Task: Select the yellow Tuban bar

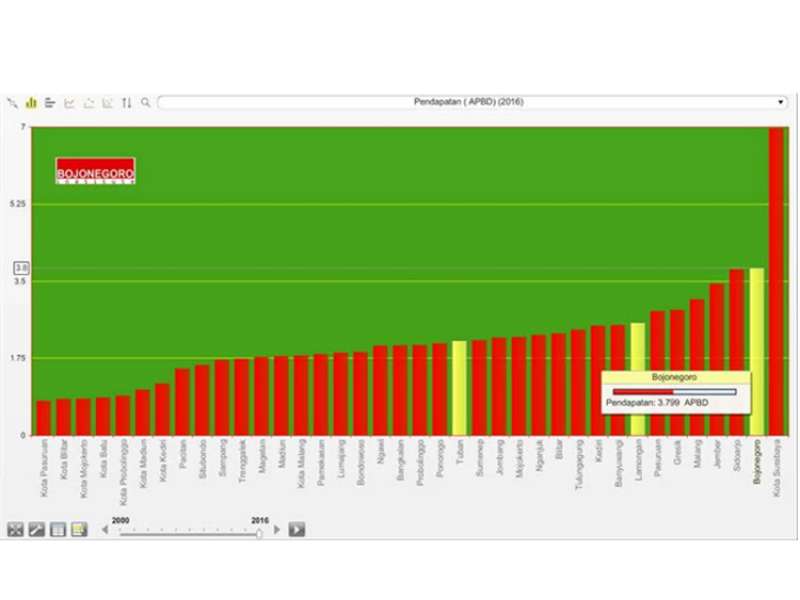Action: point(459,388)
